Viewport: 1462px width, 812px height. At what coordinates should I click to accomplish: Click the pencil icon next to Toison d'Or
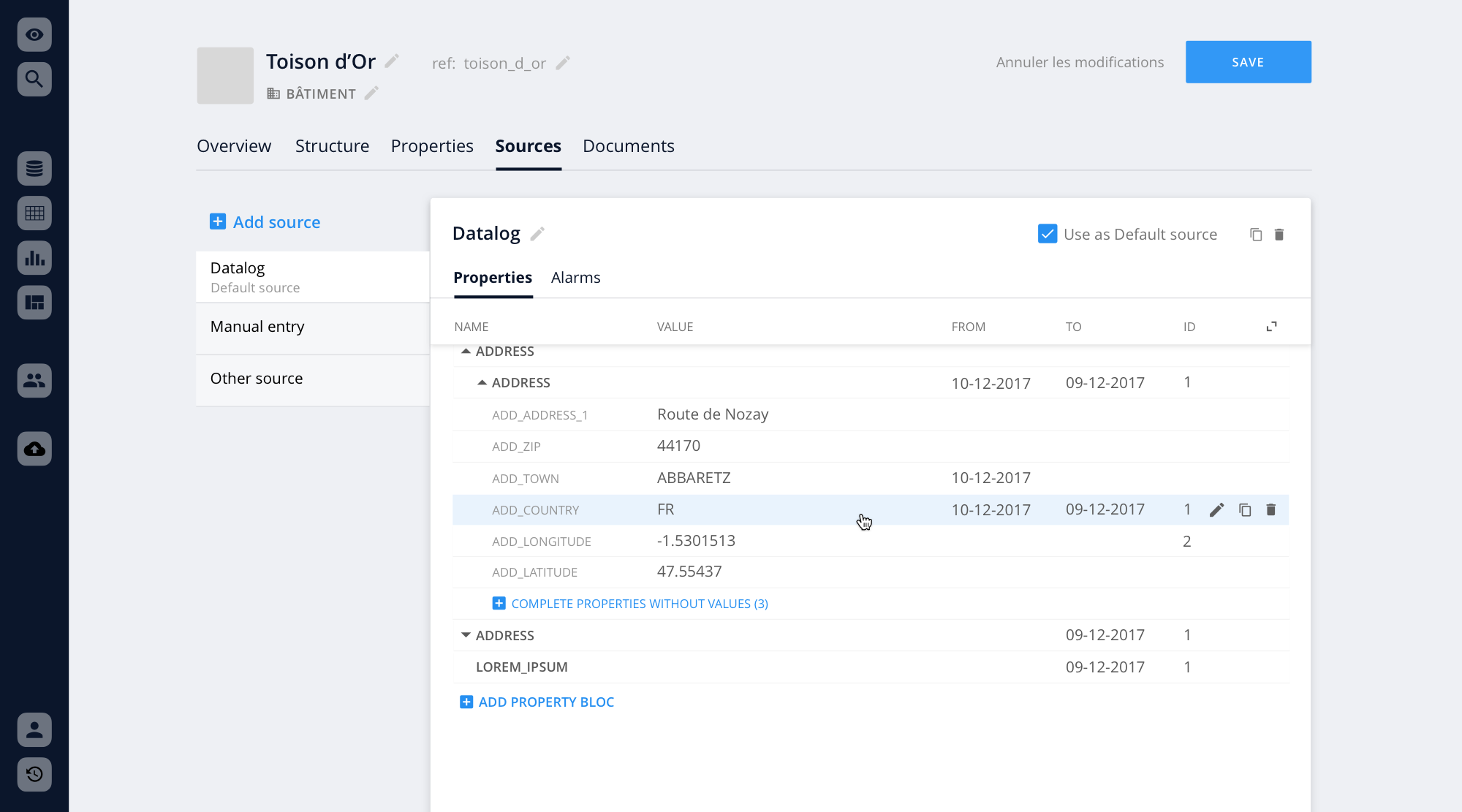(x=392, y=61)
